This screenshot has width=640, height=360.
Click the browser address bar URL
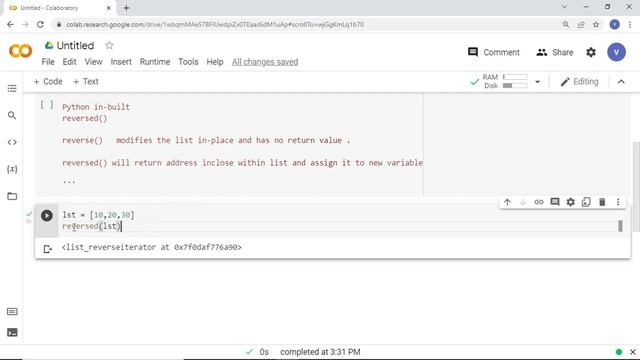(x=215, y=24)
